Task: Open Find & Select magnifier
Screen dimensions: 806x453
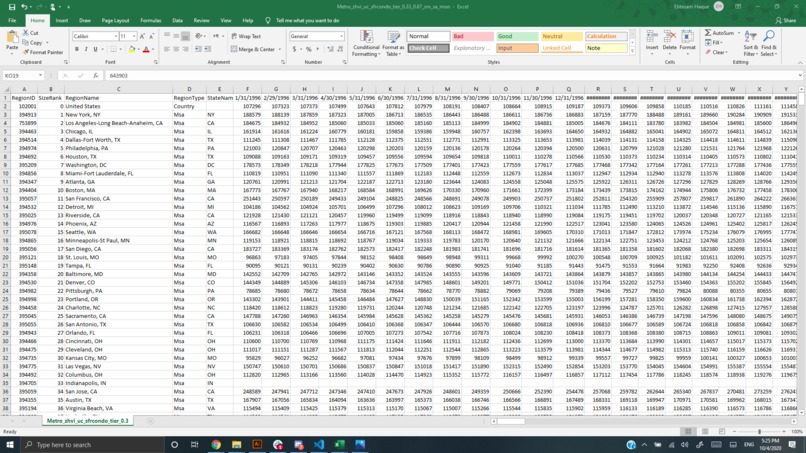Action: point(769,43)
